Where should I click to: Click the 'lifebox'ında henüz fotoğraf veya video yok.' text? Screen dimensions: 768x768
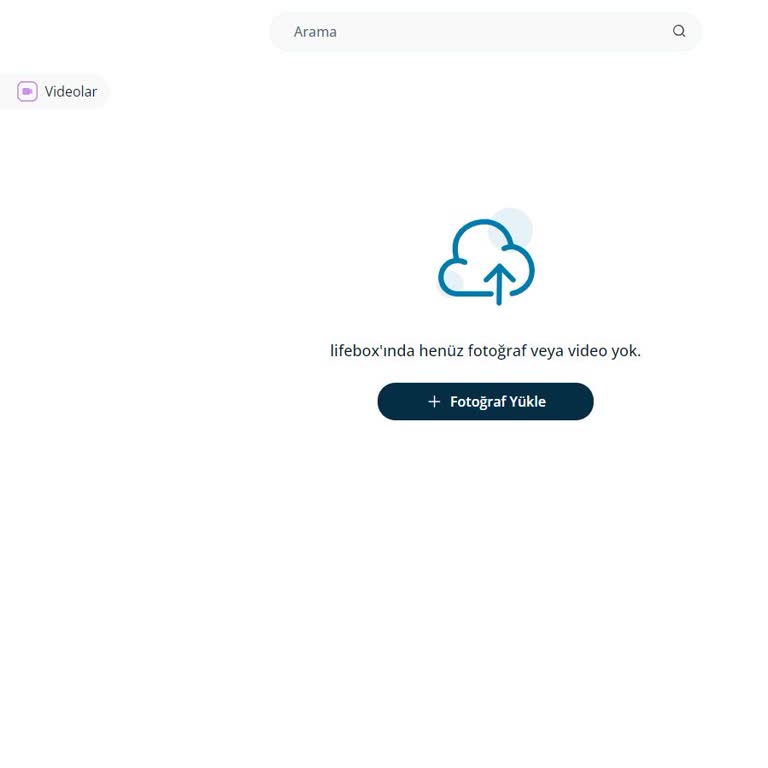pos(485,351)
